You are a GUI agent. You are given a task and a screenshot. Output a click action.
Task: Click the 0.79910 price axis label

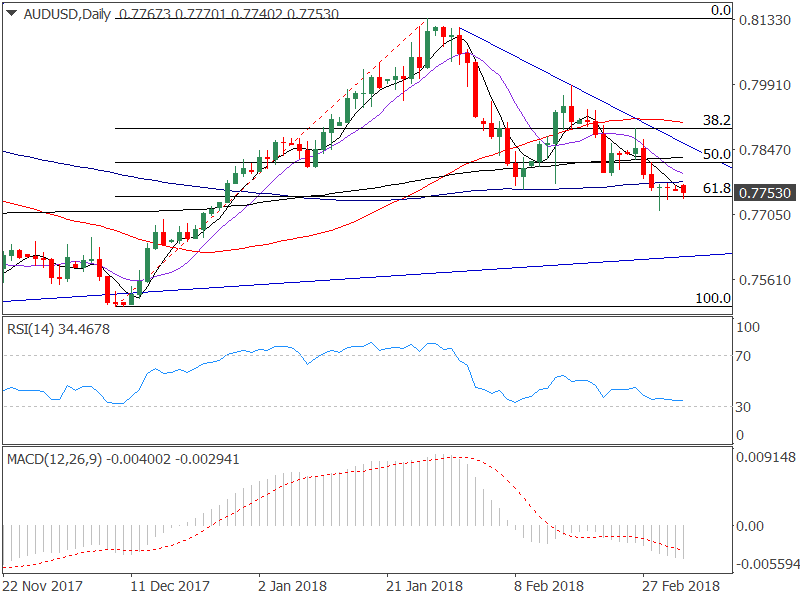[x=765, y=85]
